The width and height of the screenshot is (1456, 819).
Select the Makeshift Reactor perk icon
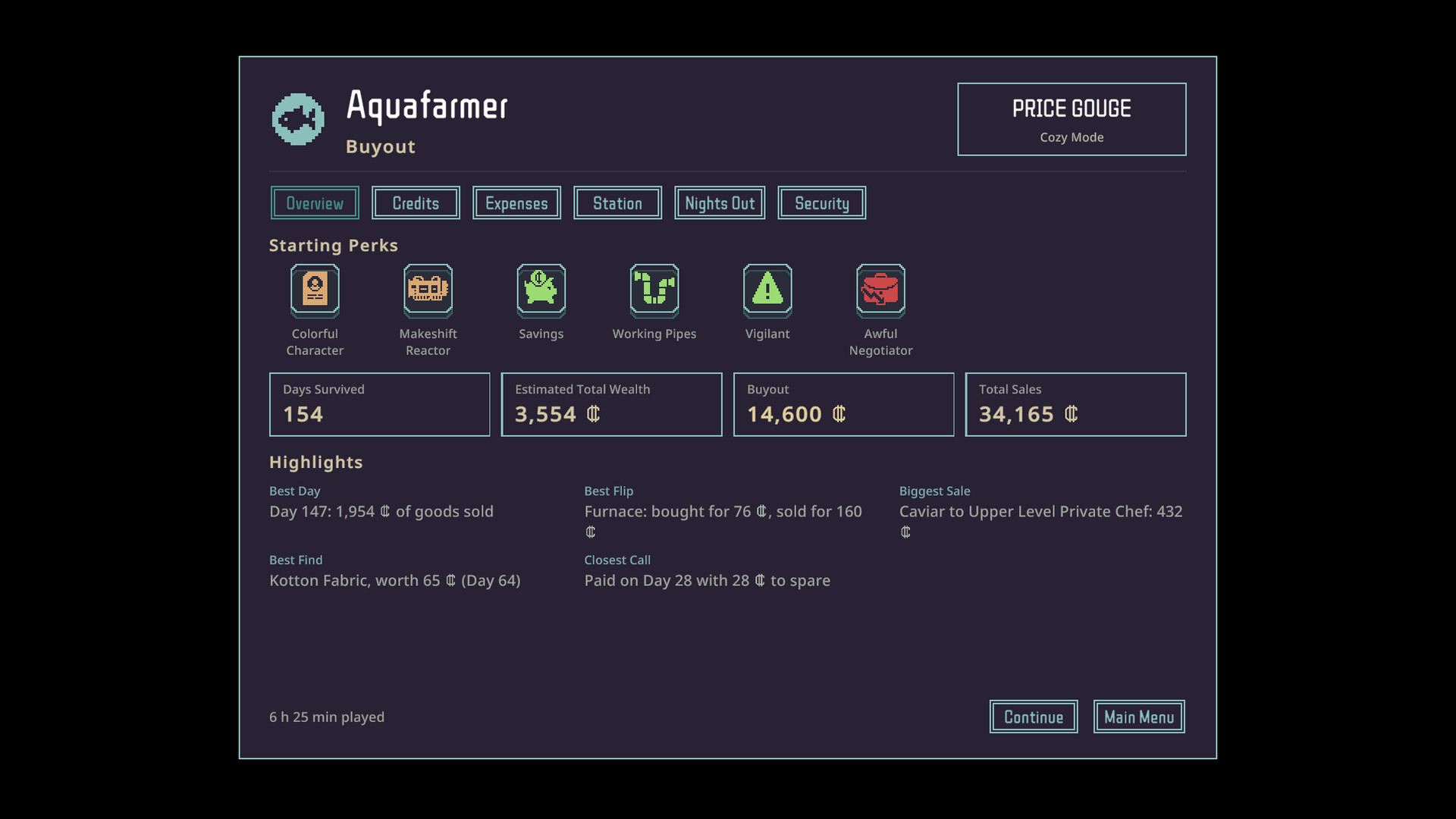click(x=428, y=290)
